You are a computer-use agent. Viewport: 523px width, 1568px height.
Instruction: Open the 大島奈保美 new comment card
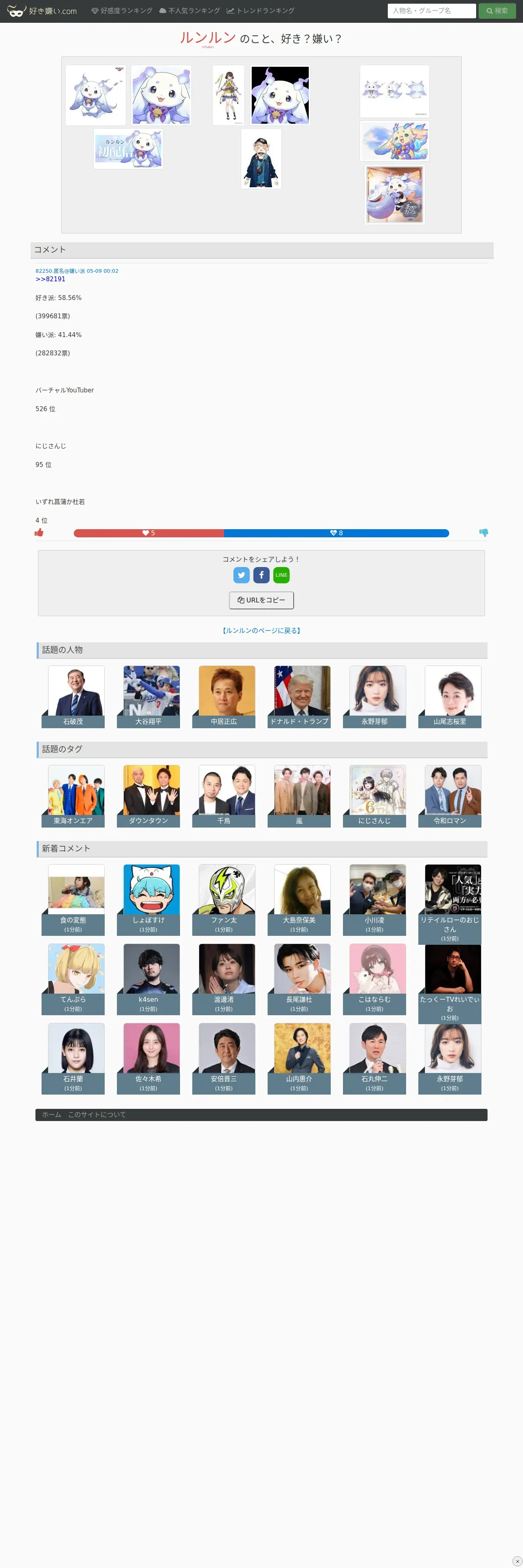coord(299,900)
